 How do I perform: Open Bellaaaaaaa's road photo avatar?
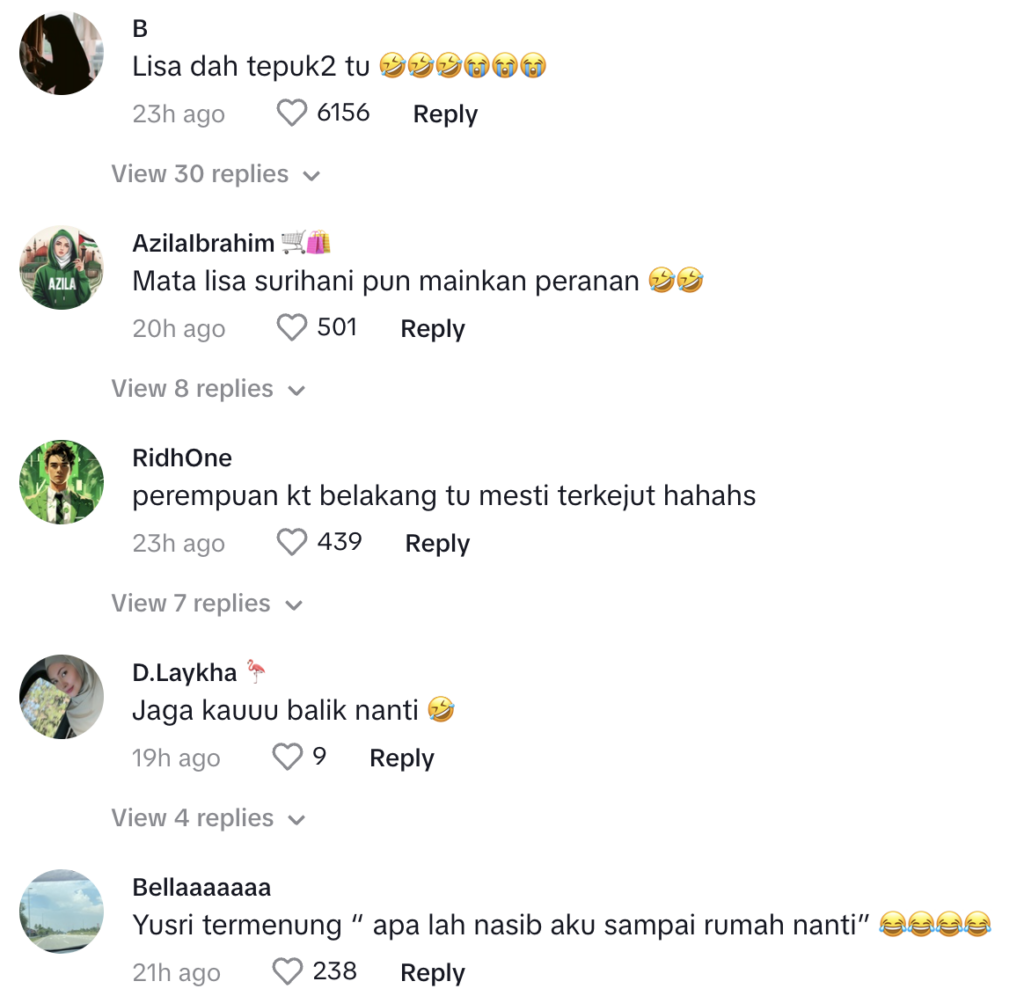(x=61, y=911)
